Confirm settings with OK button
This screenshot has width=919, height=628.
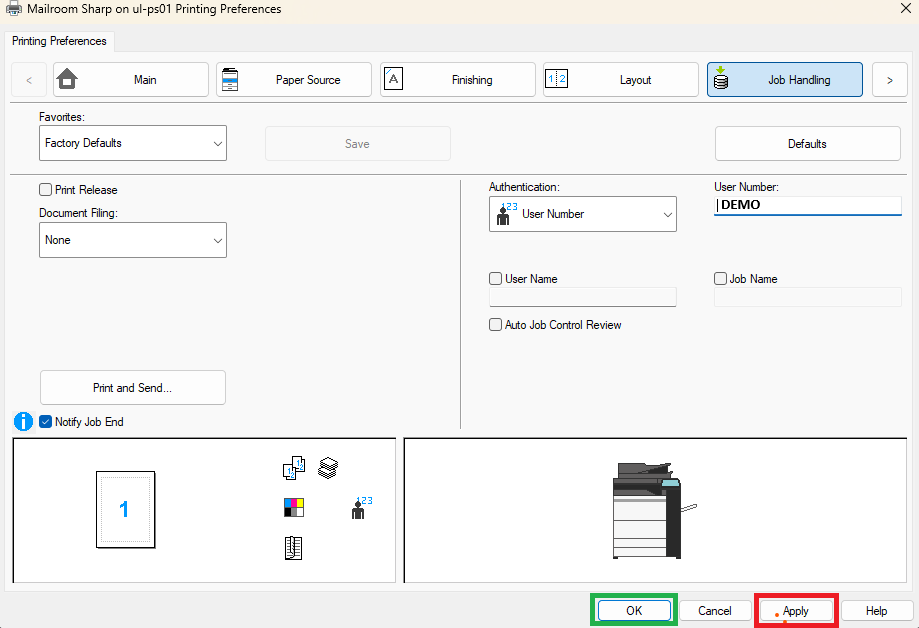pos(634,610)
